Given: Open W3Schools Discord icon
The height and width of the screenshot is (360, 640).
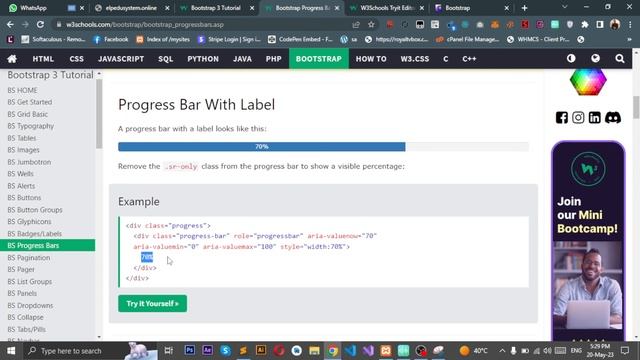Looking at the screenshot, I should pyautogui.click(x=613, y=118).
